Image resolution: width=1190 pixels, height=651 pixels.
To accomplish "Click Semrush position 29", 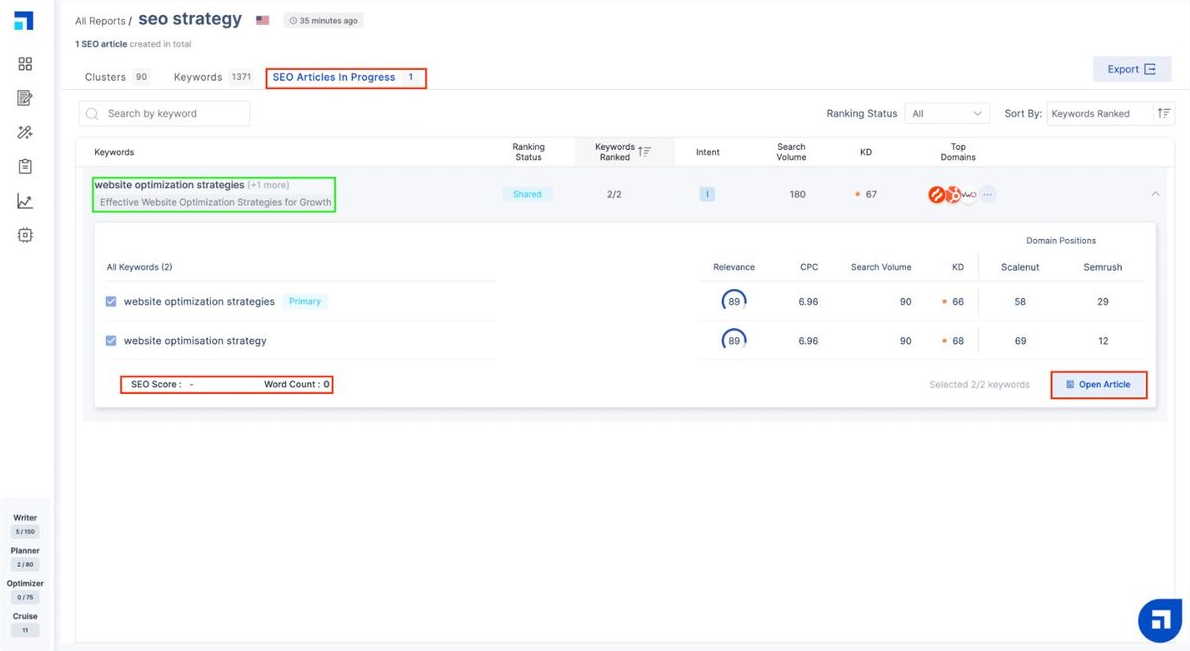I will click(1103, 301).
